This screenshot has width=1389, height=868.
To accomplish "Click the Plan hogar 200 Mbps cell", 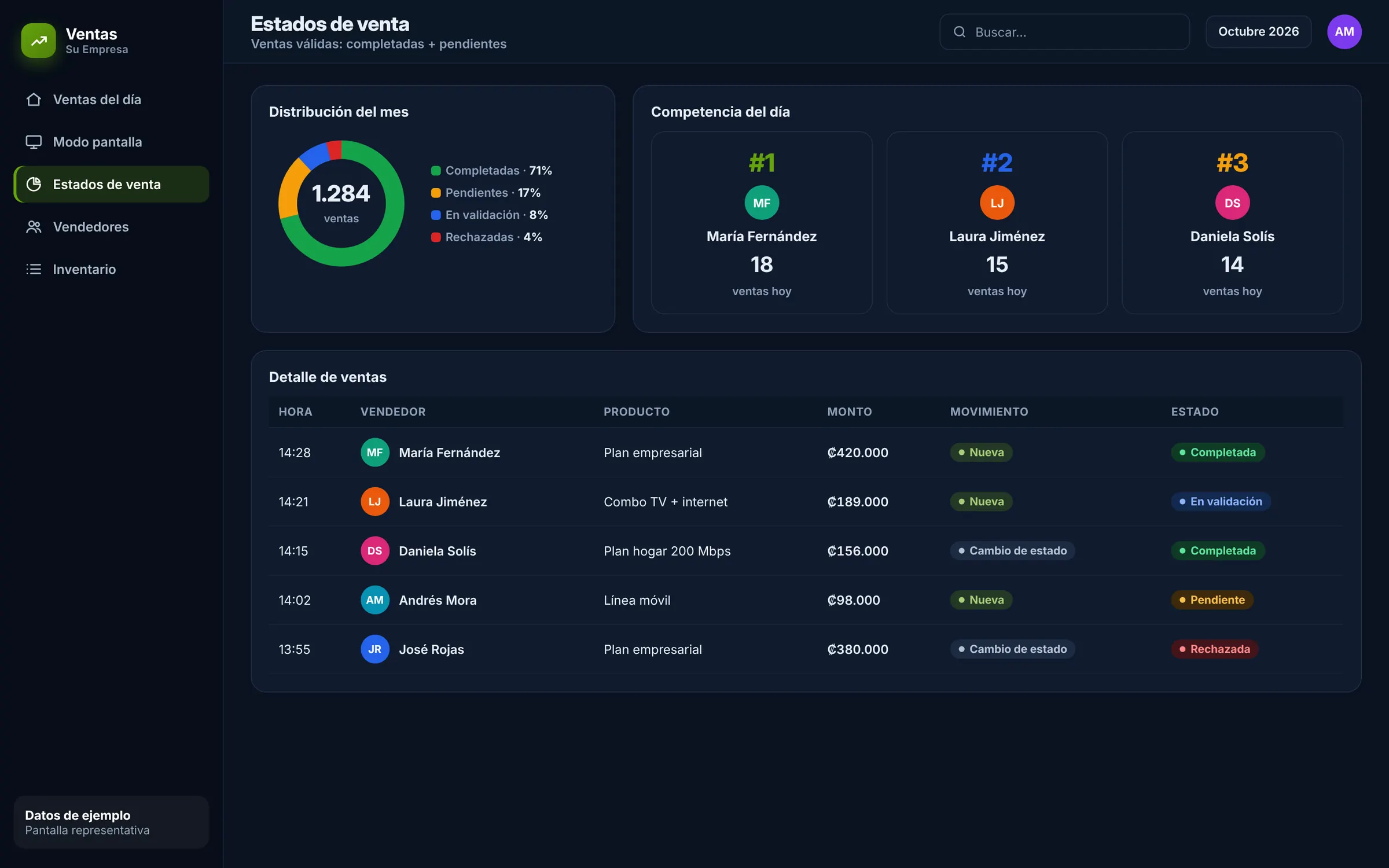I will 667,551.
